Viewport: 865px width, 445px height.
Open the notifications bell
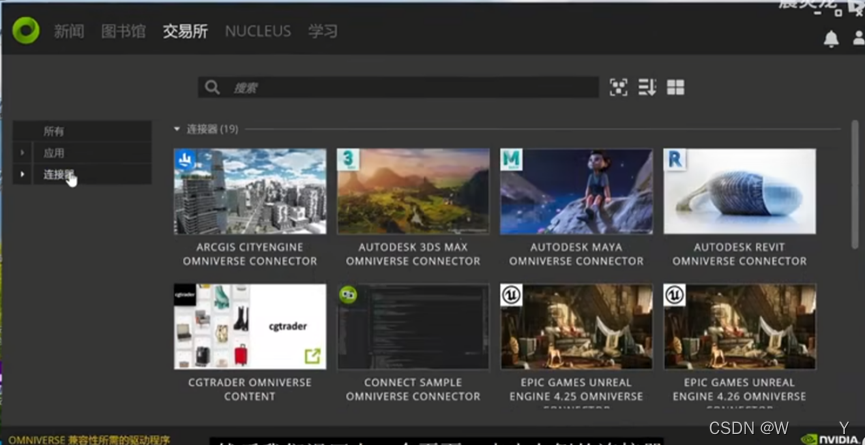(x=831, y=39)
